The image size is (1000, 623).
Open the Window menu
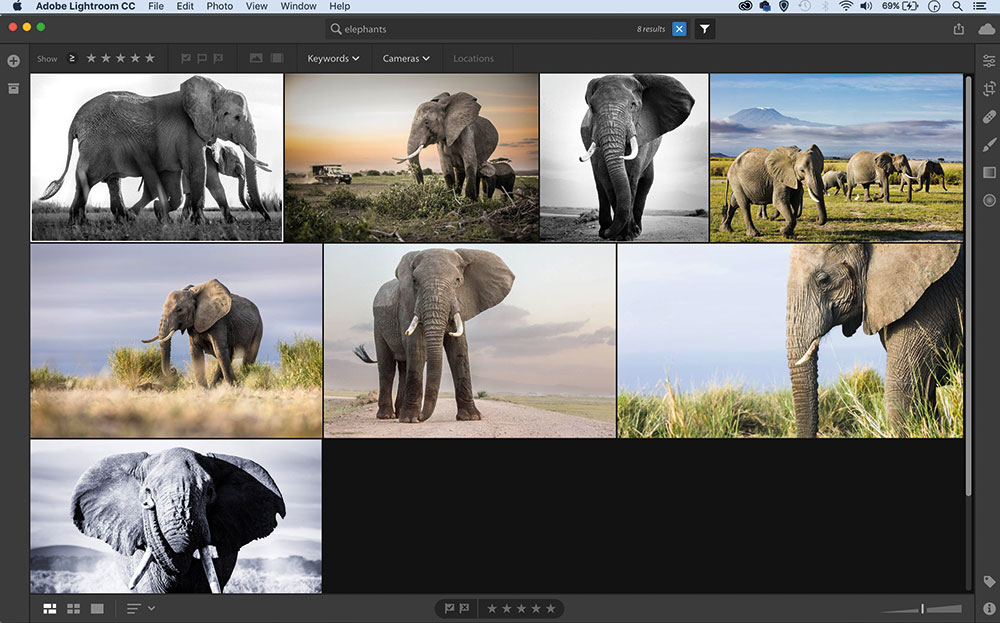(x=298, y=6)
